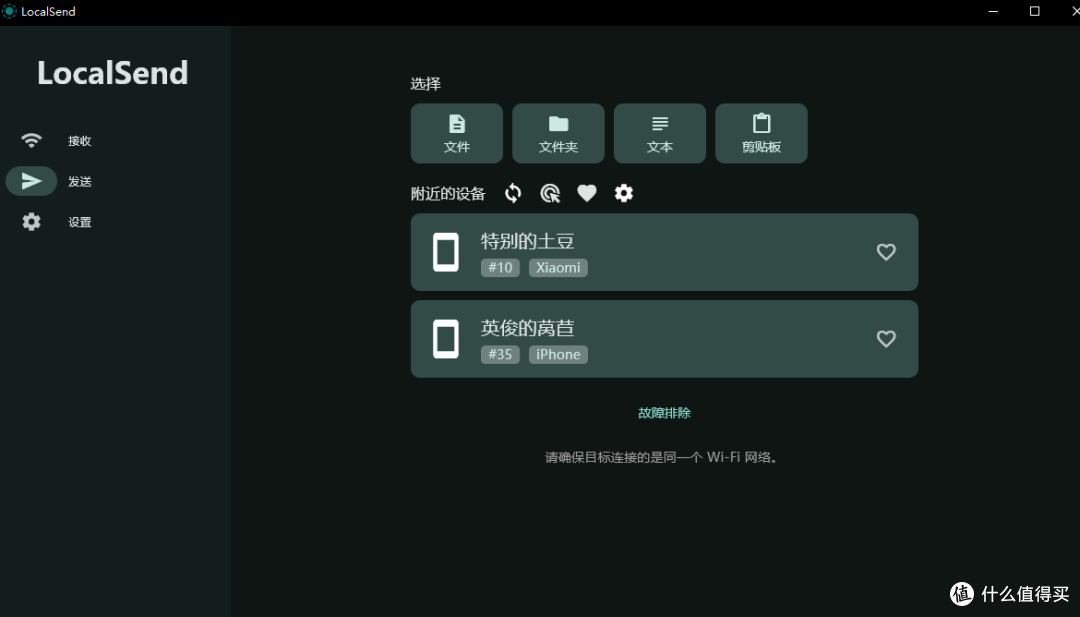The height and width of the screenshot is (617, 1080).
Task: Click the Wi-Fi network hint text
Action: click(x=661, y=457)
